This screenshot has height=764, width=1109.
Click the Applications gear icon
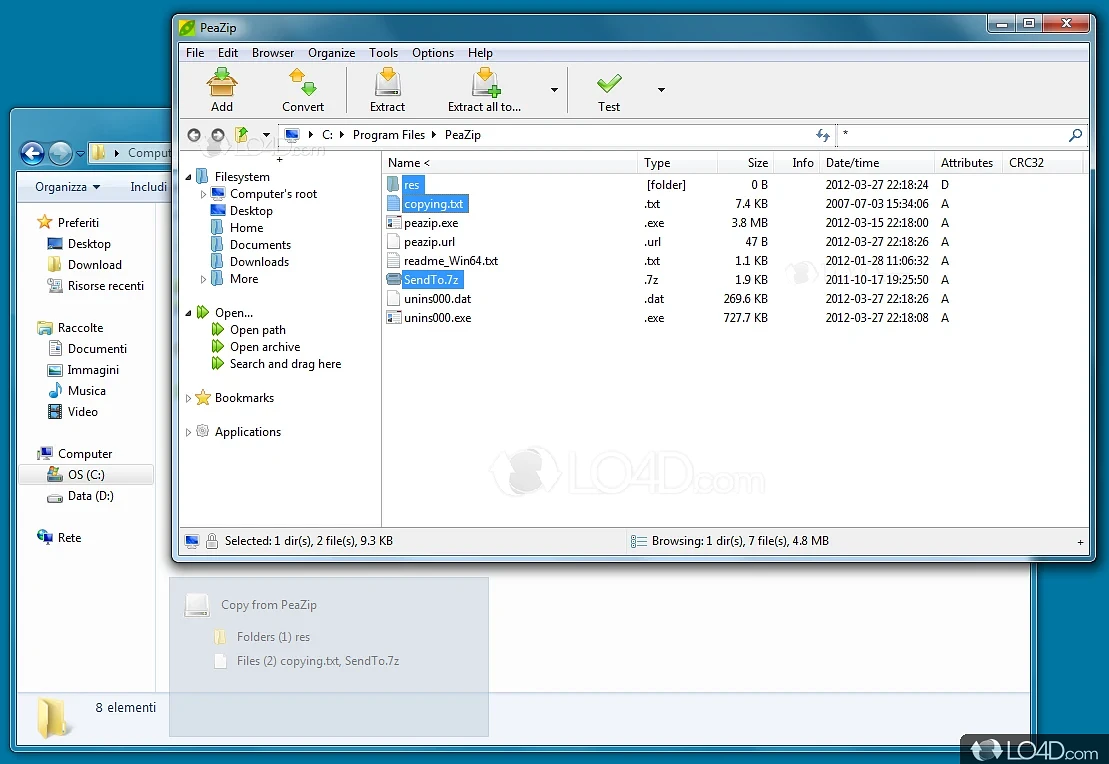coord(203,431)
